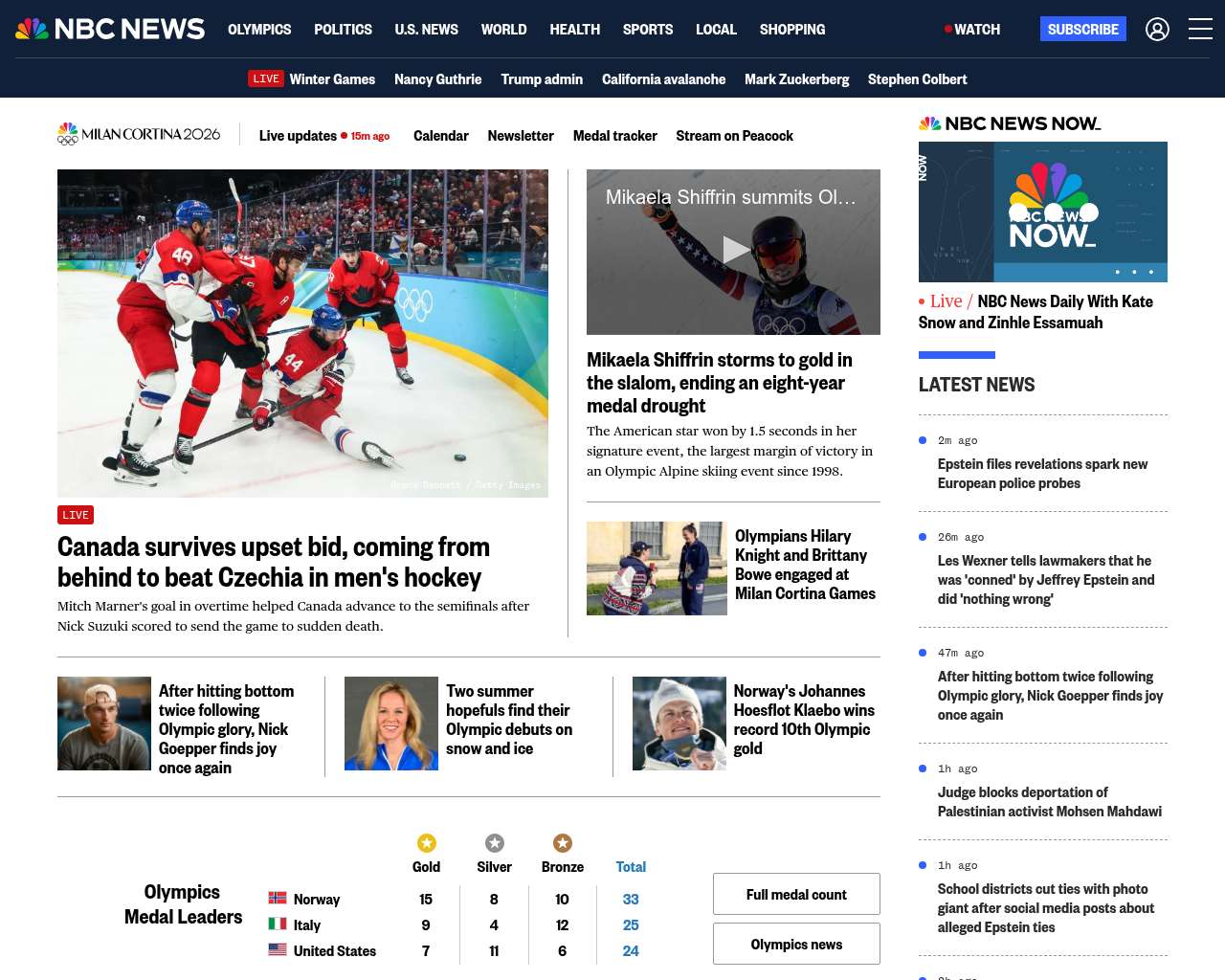
Task: Click Norway in medal leaders table
Action: 317,900
